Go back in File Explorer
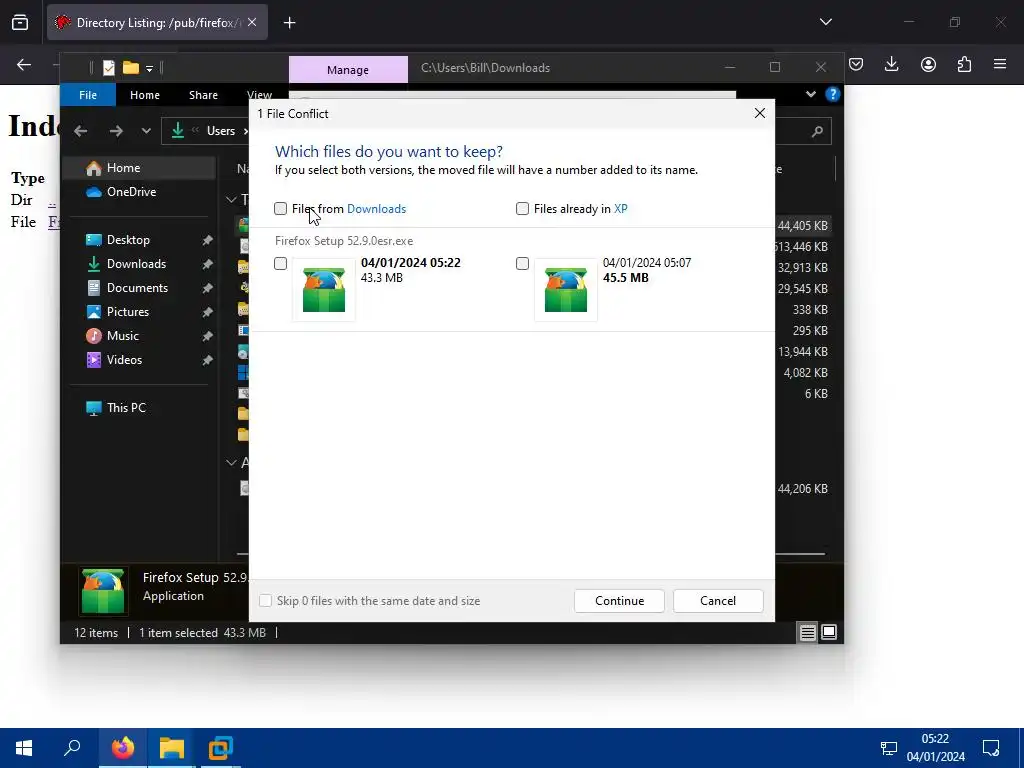The width and height of the screenshot is (1024, 768). 80,131
